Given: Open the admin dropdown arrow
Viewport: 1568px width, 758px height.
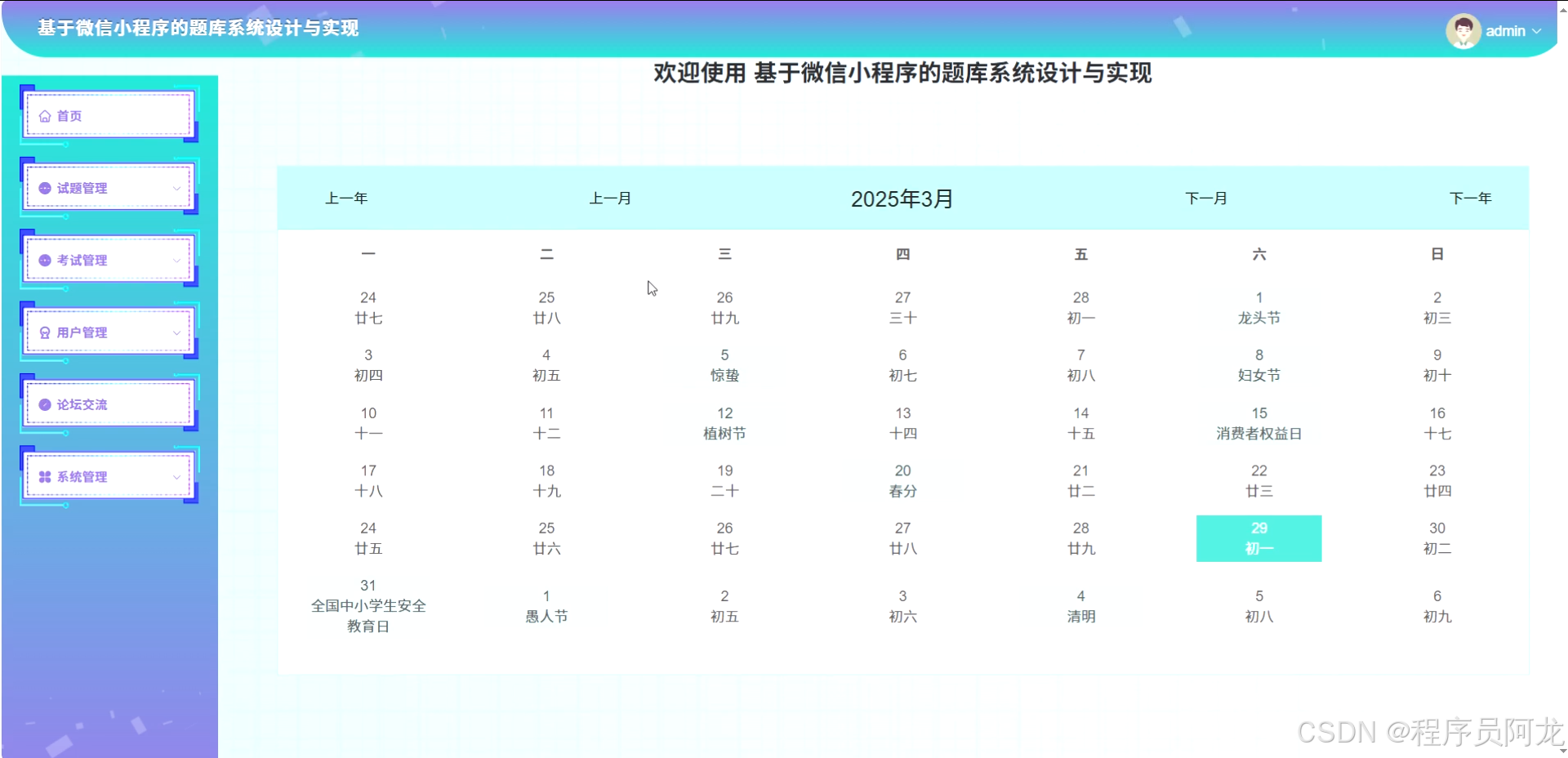Looking at the screenshot, I should 1537,31.
